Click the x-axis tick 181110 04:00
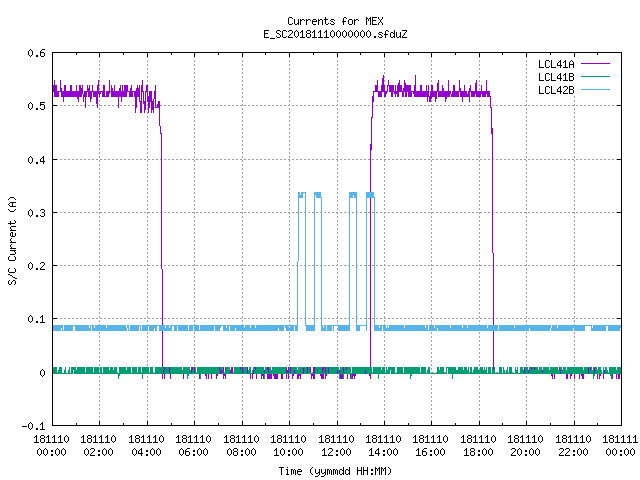 146,446
